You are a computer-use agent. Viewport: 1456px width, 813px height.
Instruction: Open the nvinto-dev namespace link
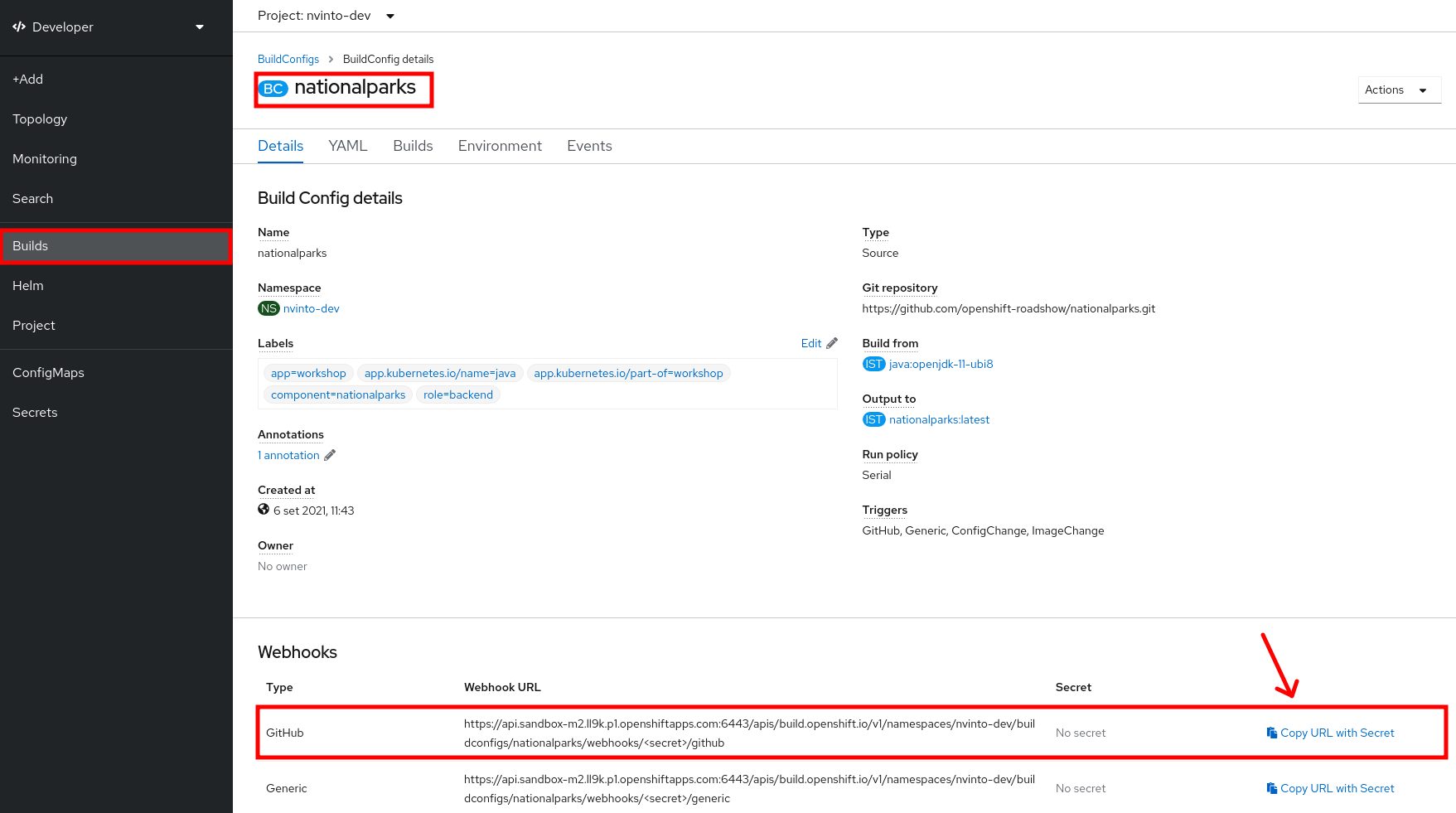tap(311, 308)
